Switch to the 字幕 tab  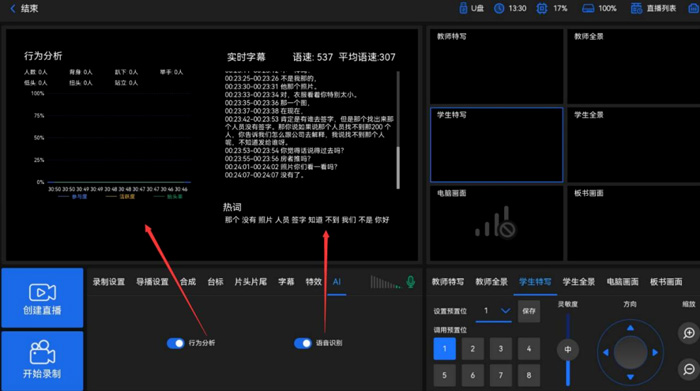286,282
